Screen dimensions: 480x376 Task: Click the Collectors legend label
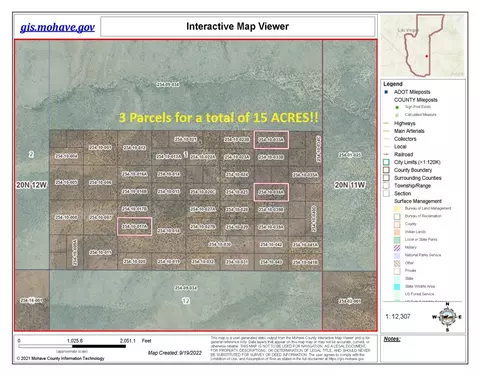pos(405,139)
